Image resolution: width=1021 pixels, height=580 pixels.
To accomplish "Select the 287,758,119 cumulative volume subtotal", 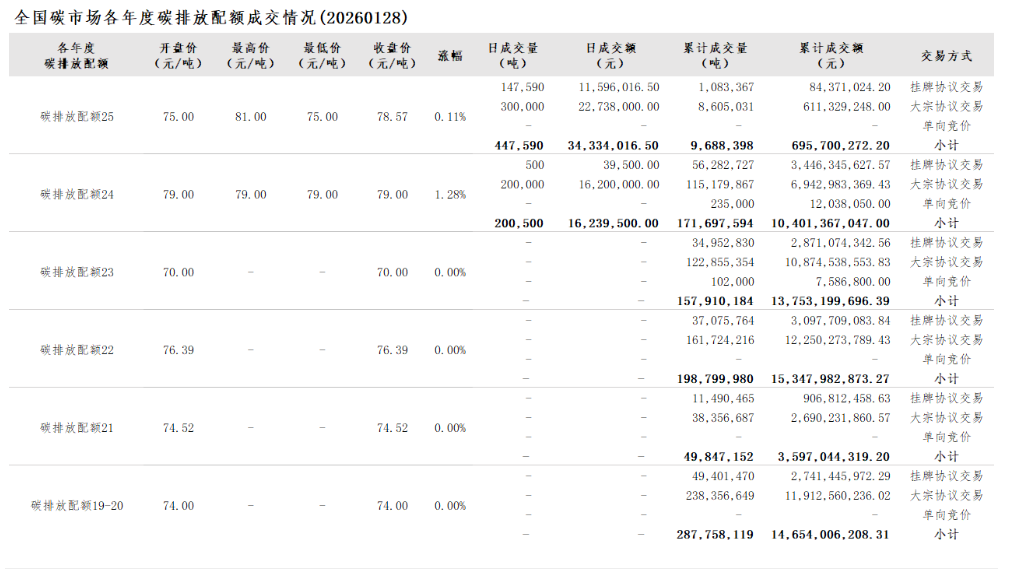I will point(715,535).
